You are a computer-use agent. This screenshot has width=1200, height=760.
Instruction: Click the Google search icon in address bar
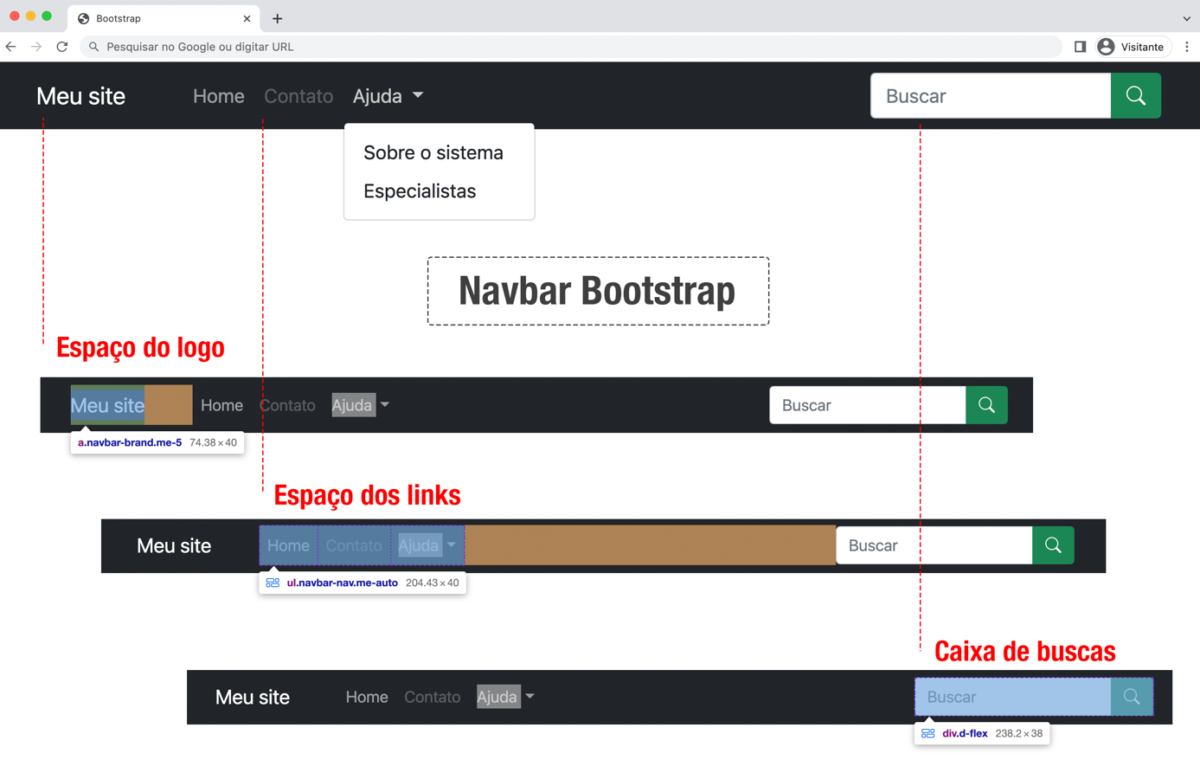pos(92,46)
